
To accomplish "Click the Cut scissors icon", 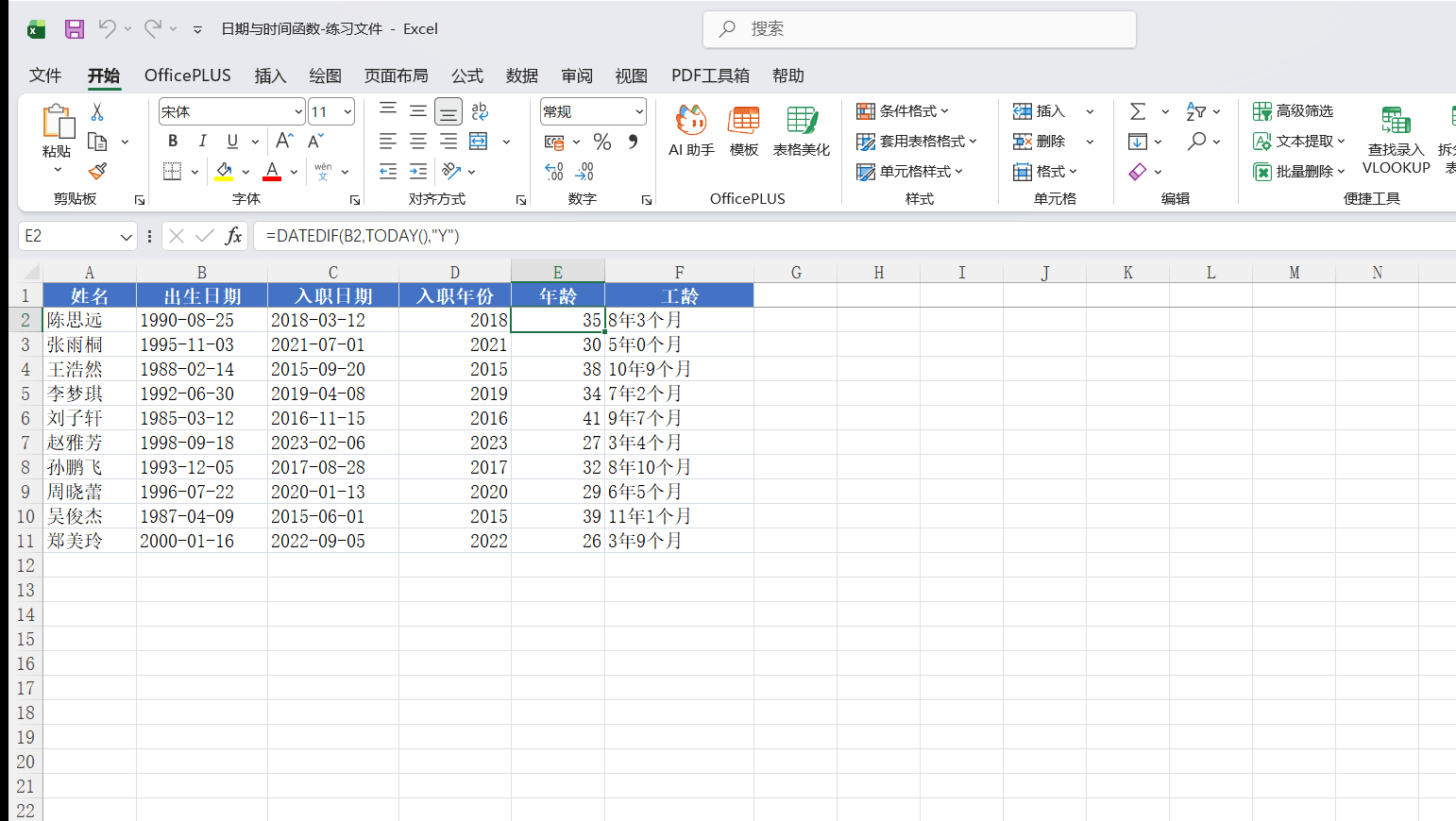I will pos(96,111).
